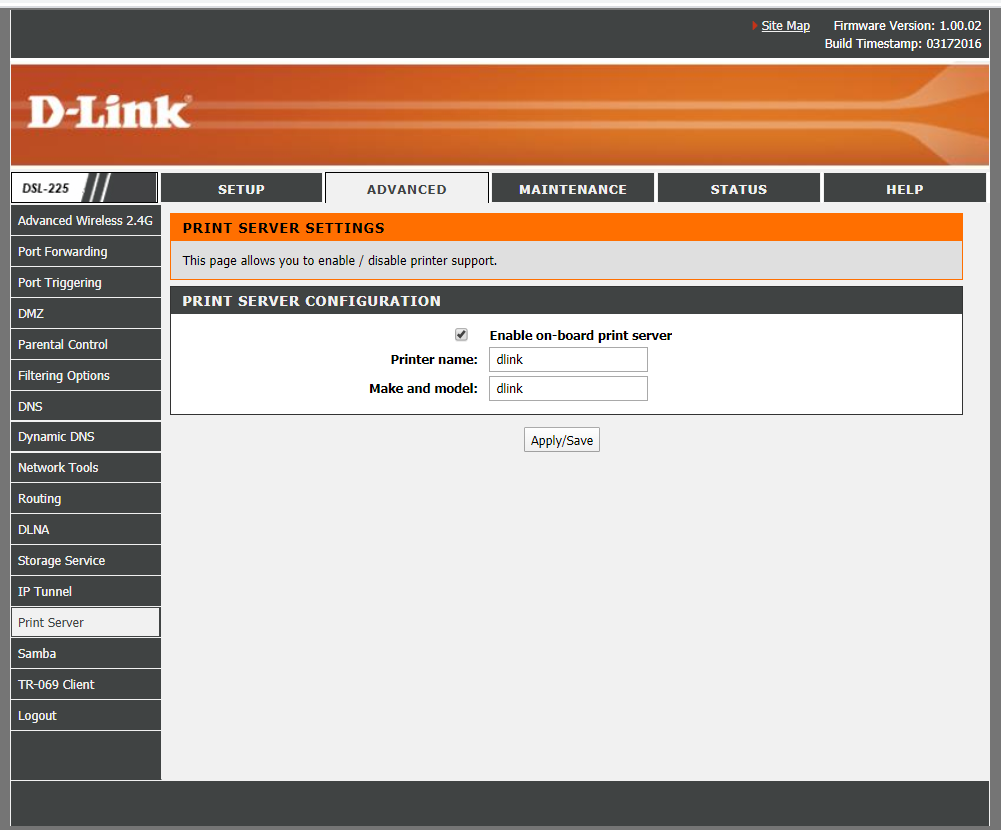Select Port Forwarding in sidebar
Screen dimensions: 1001x830
click(86, 252)
